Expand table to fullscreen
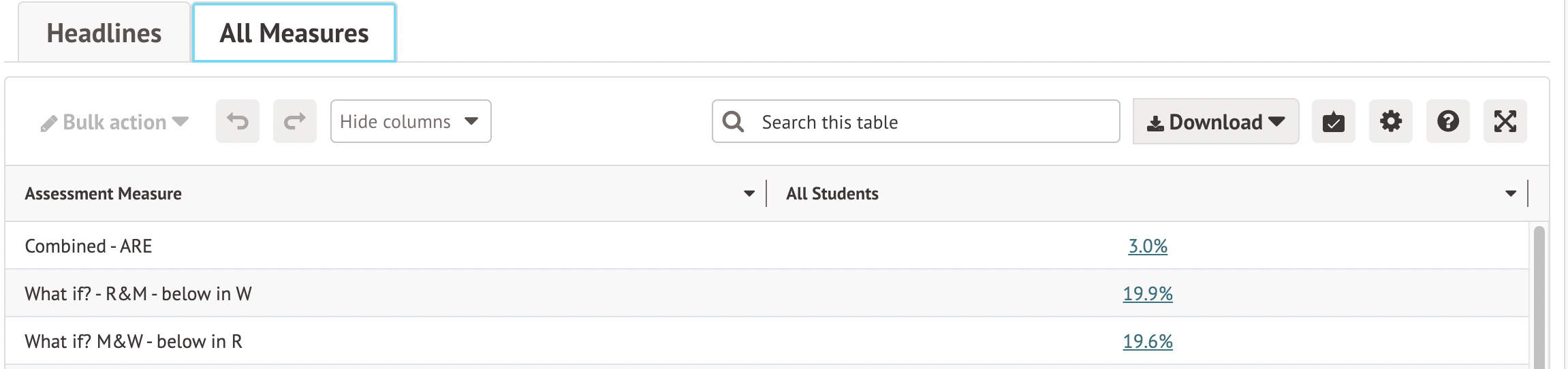This screenshot has height=369, width=1568. click(x=1505, y=121)
